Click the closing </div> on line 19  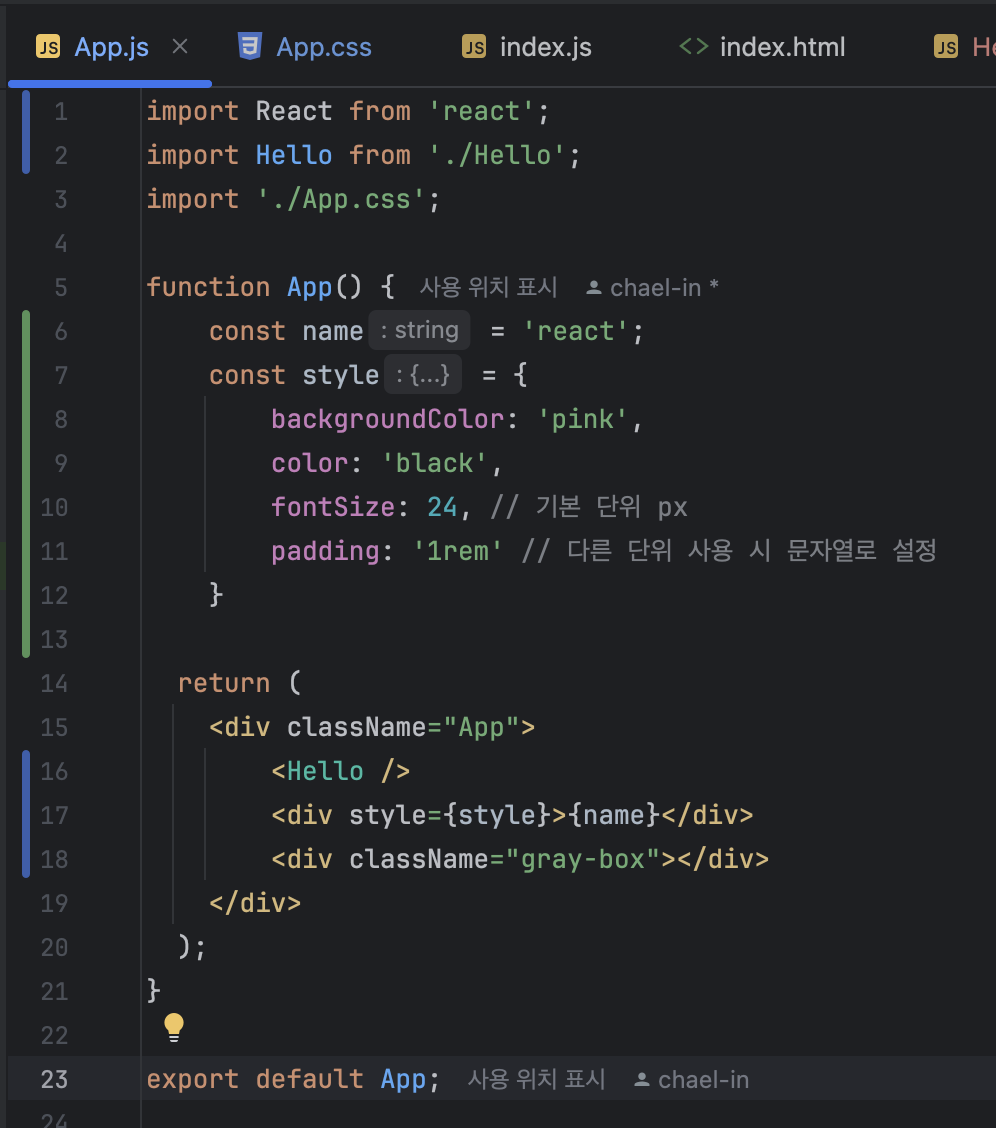pyautogui.click(x=255, y=903)
